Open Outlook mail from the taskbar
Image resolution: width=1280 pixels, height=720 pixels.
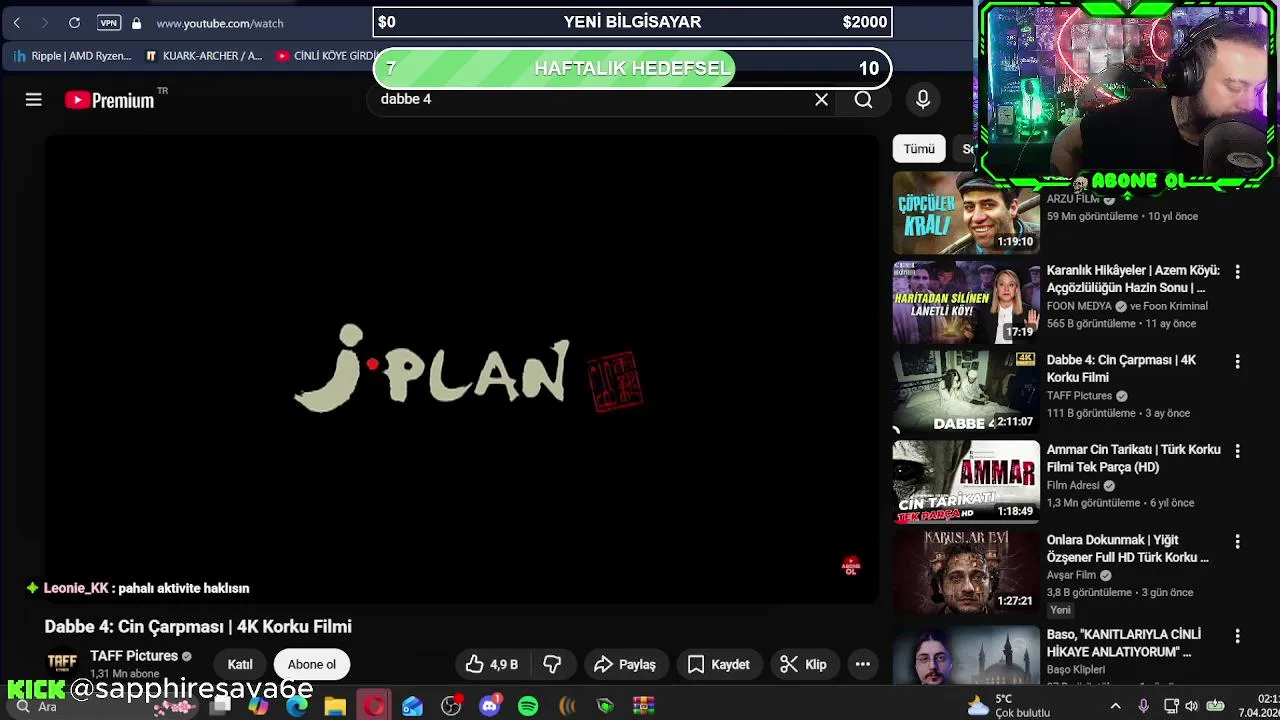coord(412,707)
